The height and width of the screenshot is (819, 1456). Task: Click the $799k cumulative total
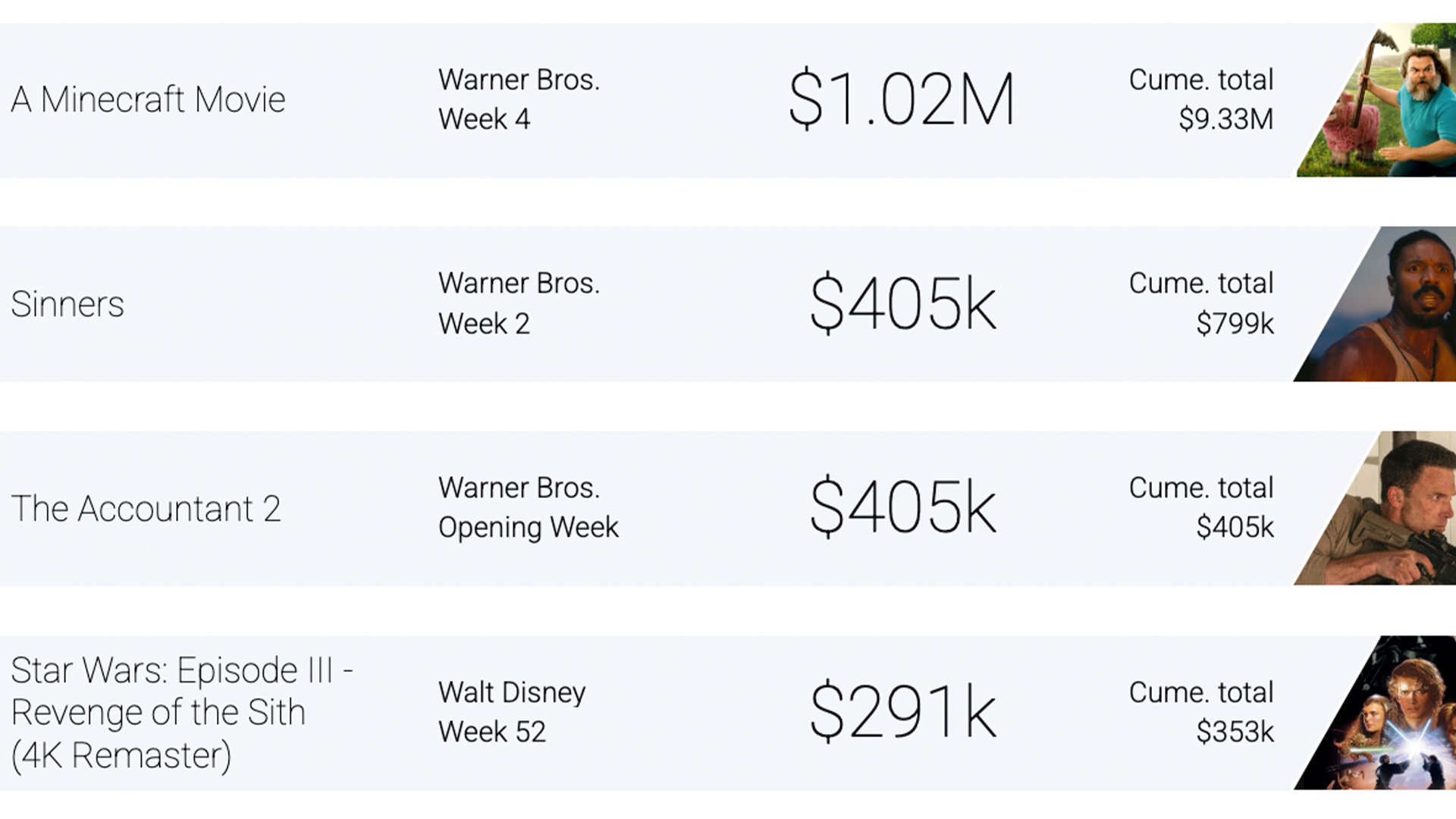(x=1235, y=324)
